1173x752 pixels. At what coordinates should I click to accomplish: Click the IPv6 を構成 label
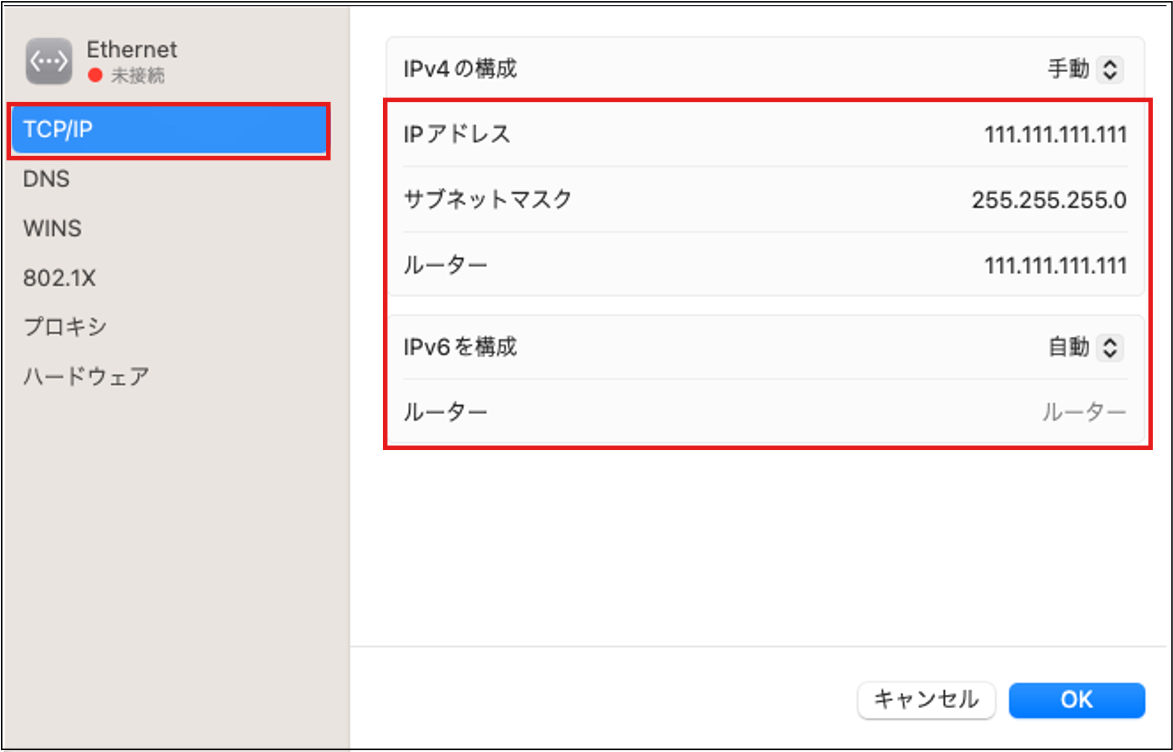pyautogui.click(x=460, y=347)
